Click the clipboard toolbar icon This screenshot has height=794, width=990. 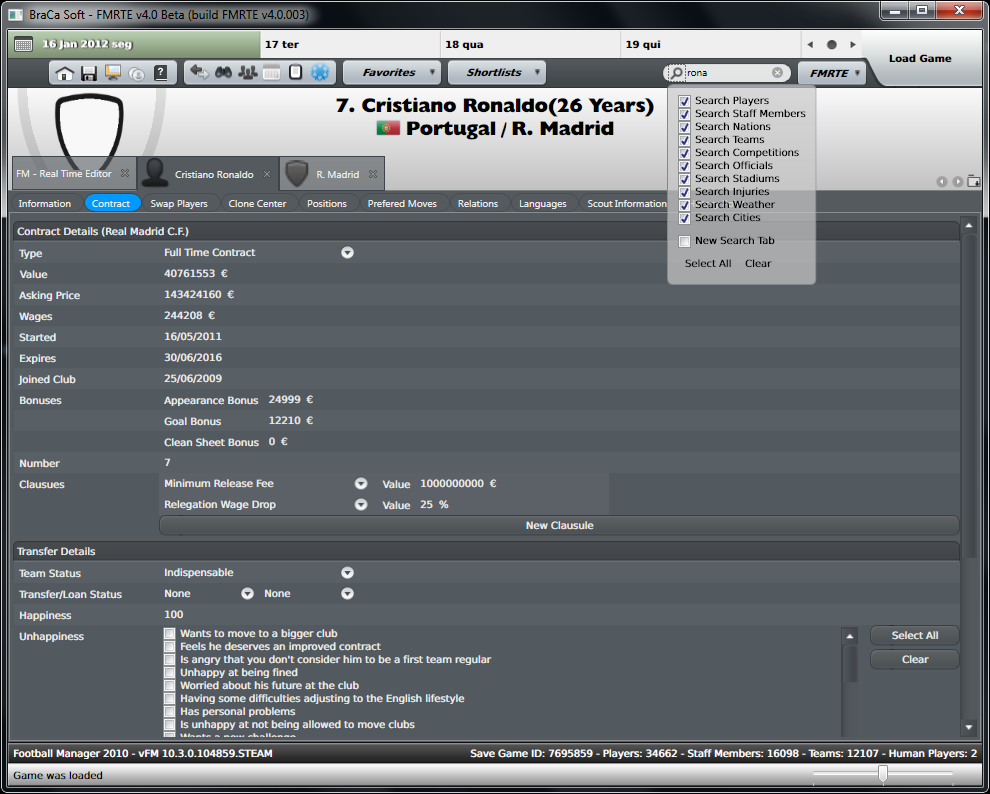[295, 72]
